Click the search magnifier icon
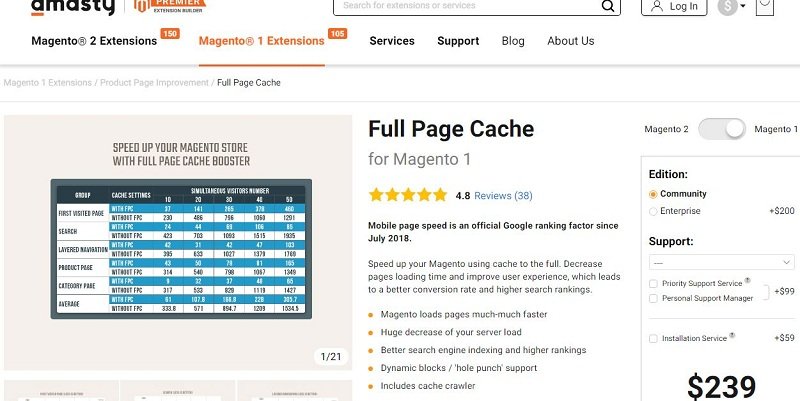800x401 pixels. (608, 6)
